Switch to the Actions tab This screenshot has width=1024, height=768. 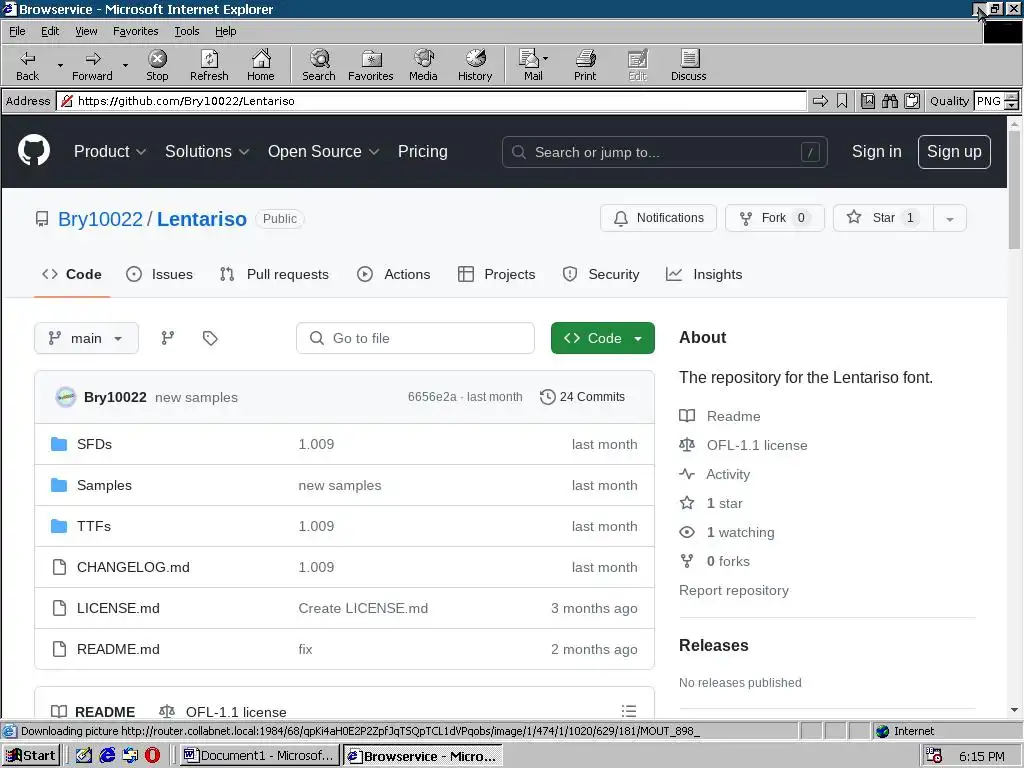point(394,274)
